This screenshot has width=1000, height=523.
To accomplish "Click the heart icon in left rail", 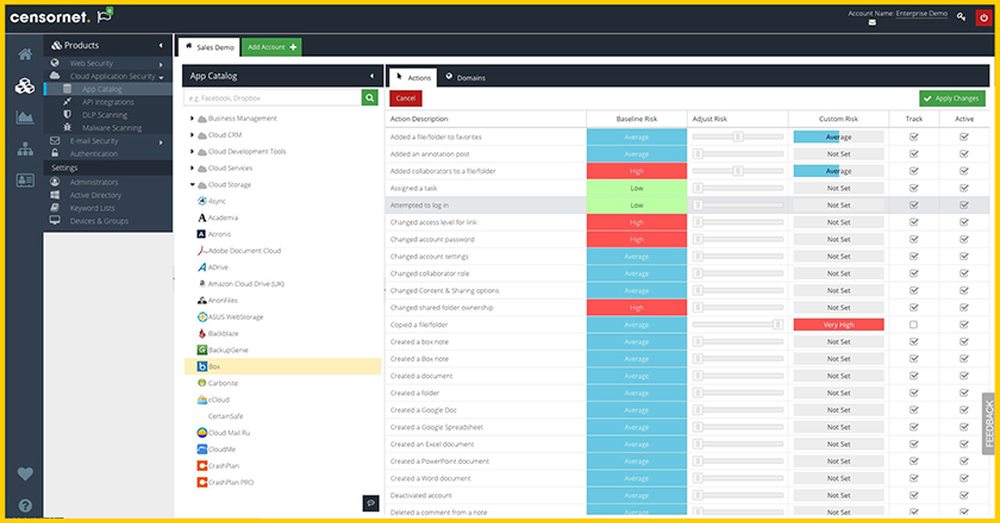I will [x=25, y=474].
